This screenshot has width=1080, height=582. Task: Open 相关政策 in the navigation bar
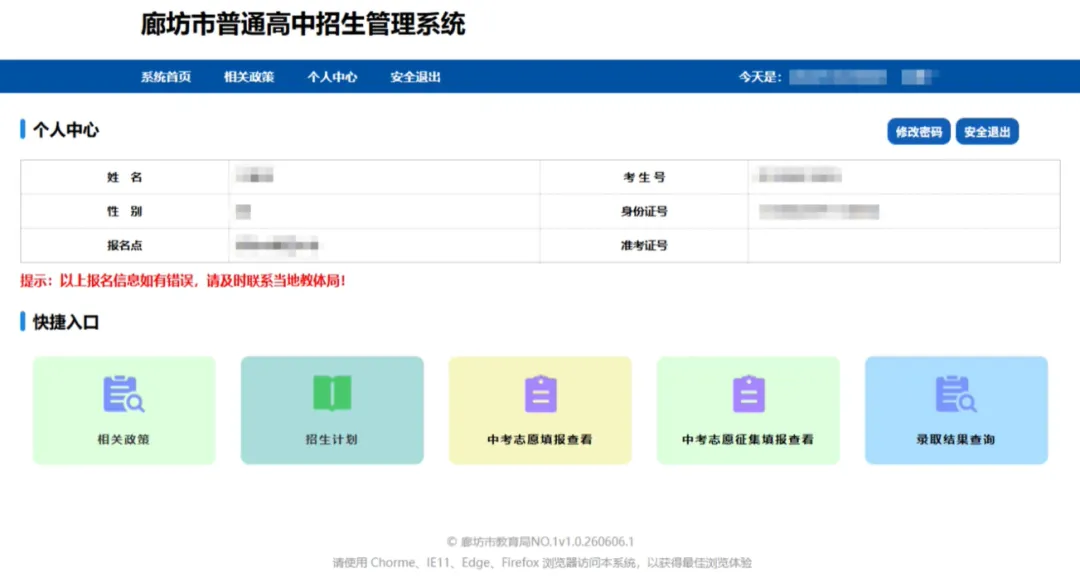249,77
